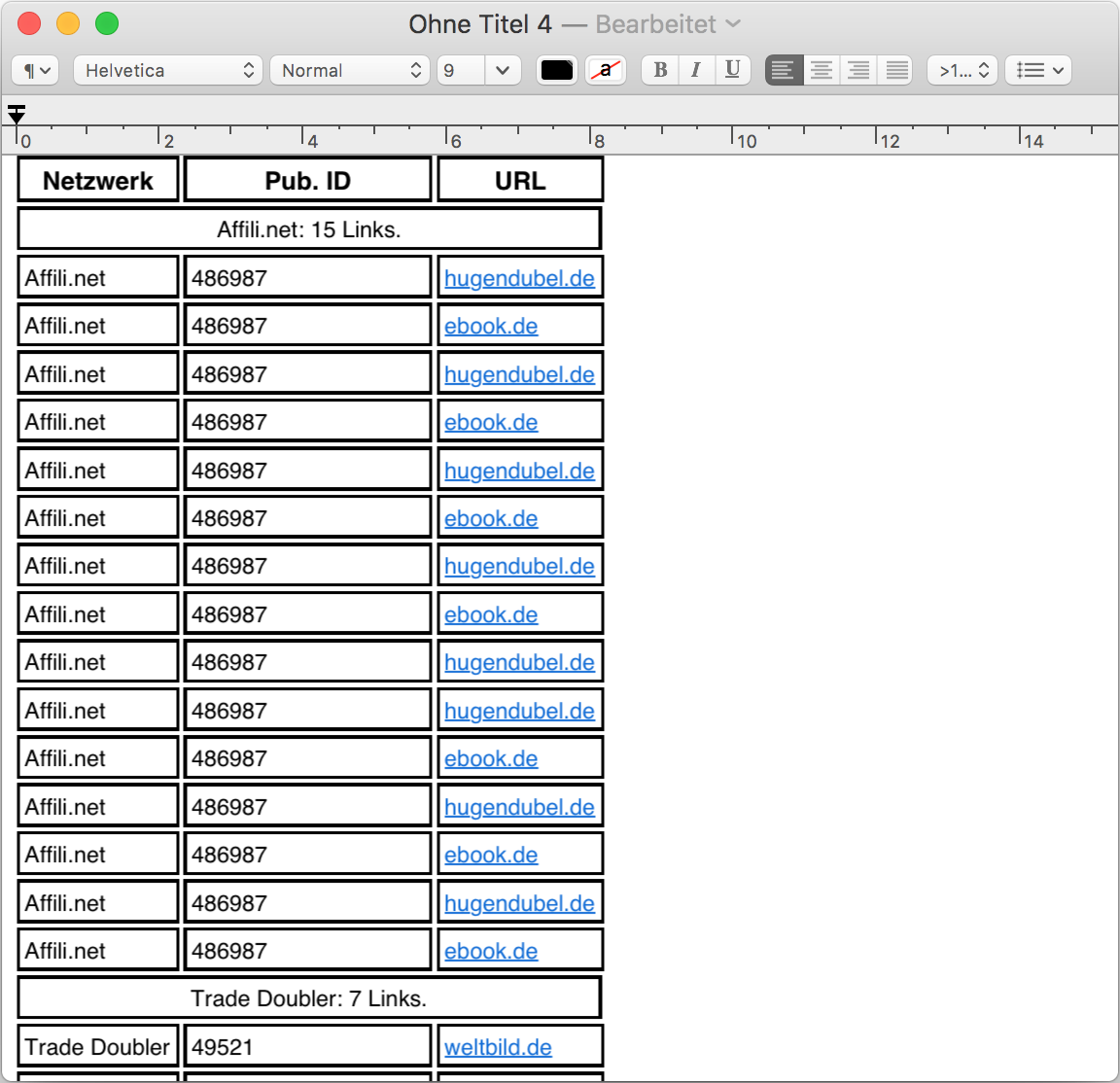1120x1083 pixels.
Task: Justify the text alignment
Action: point(896,70)
